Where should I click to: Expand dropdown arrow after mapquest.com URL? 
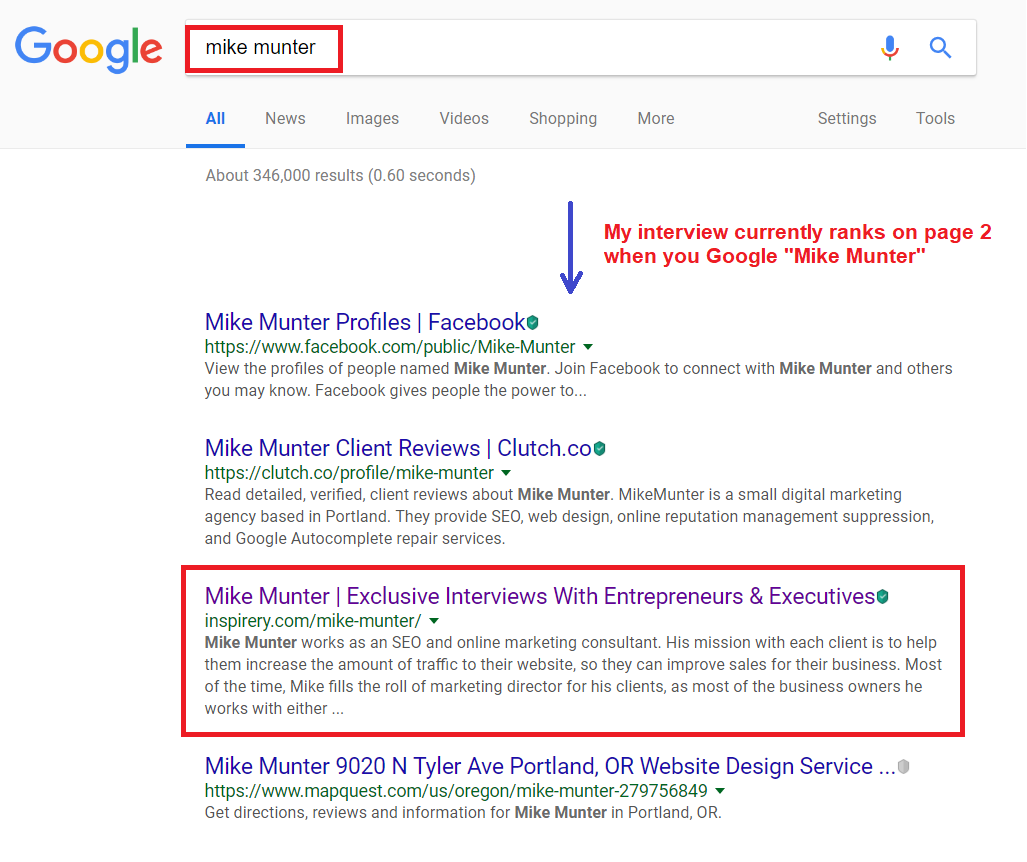tap(720, 791)
